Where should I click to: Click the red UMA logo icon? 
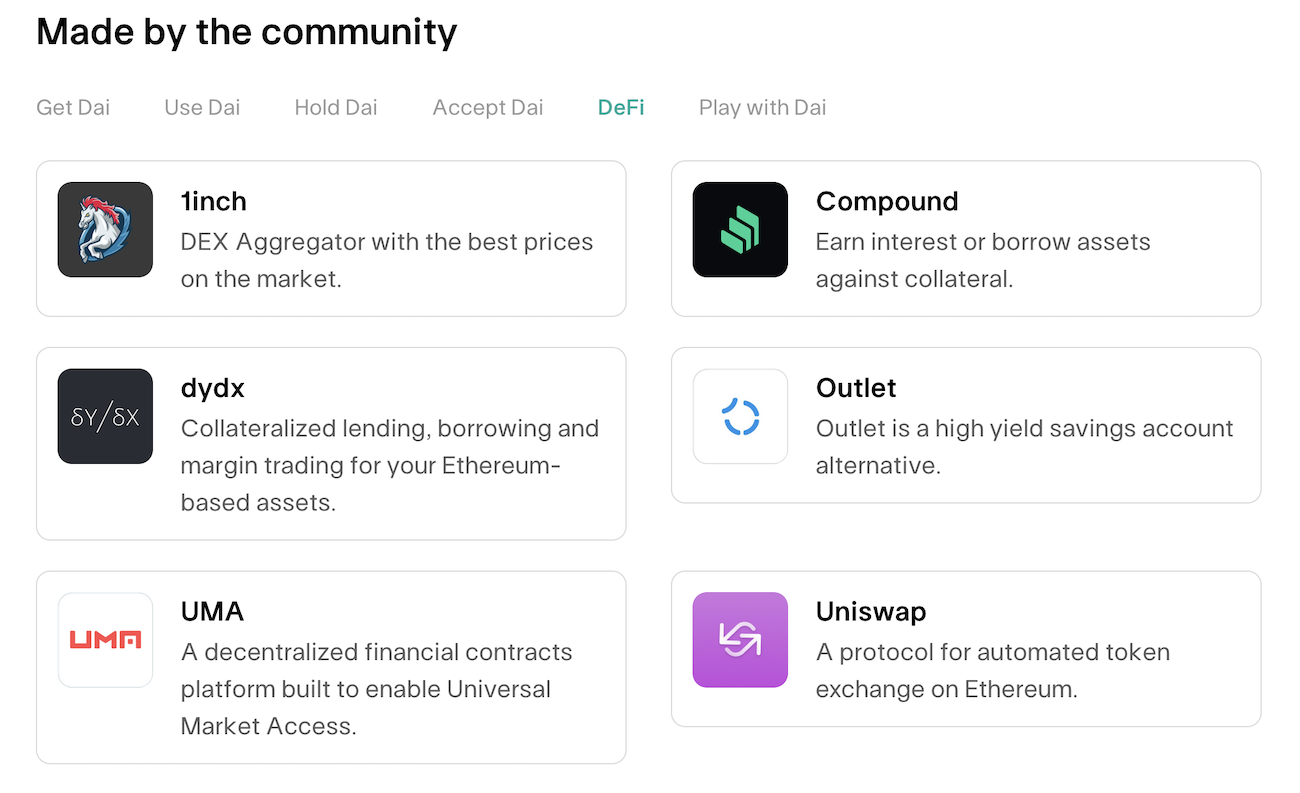click(105, 640)
